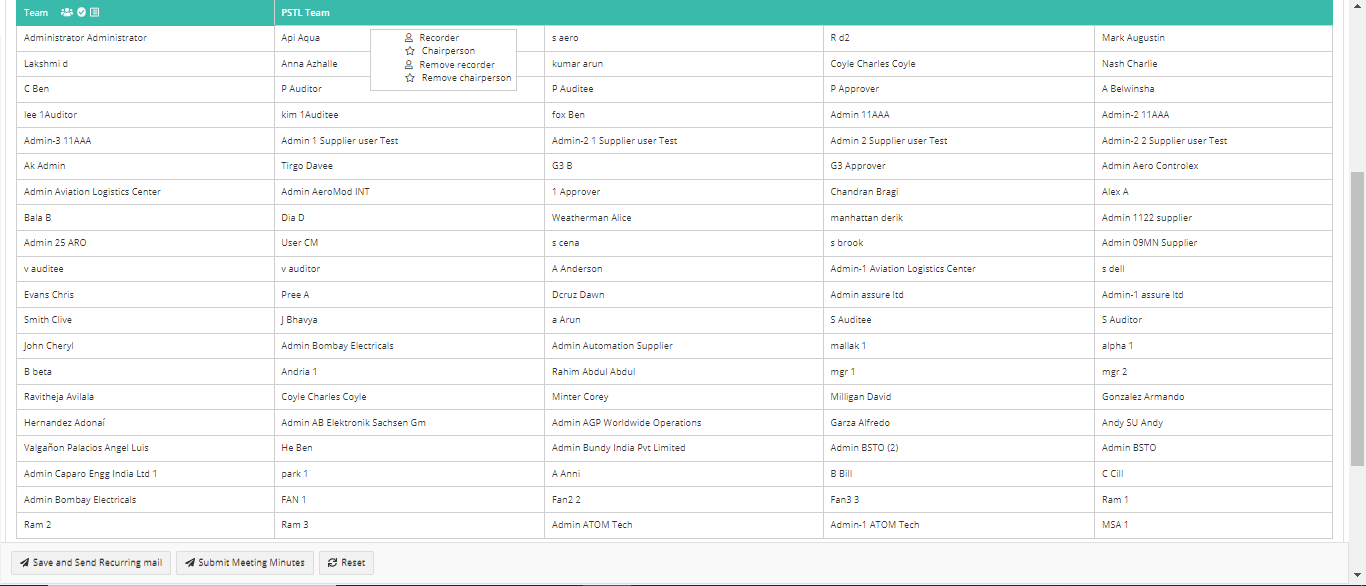Click the check-circle icon beside Team header
Viewport: 1366px width, 586px height.
(x=81, y=13)
